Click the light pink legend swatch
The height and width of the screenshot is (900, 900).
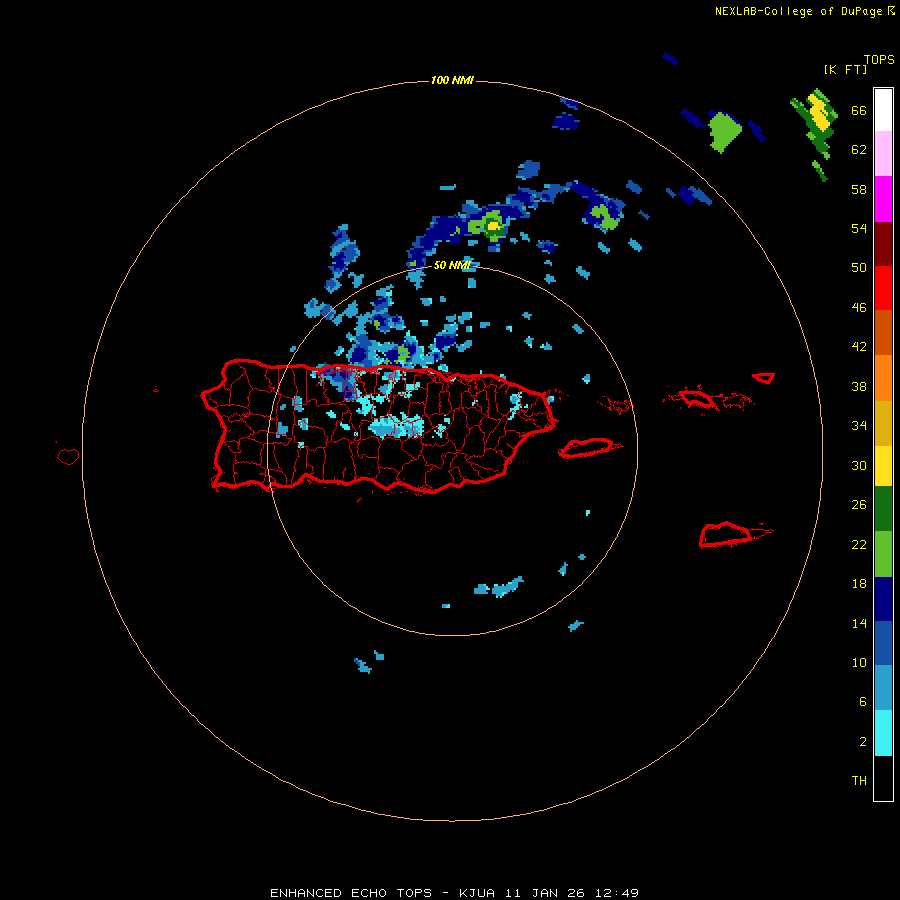click(x=883, y=153)
